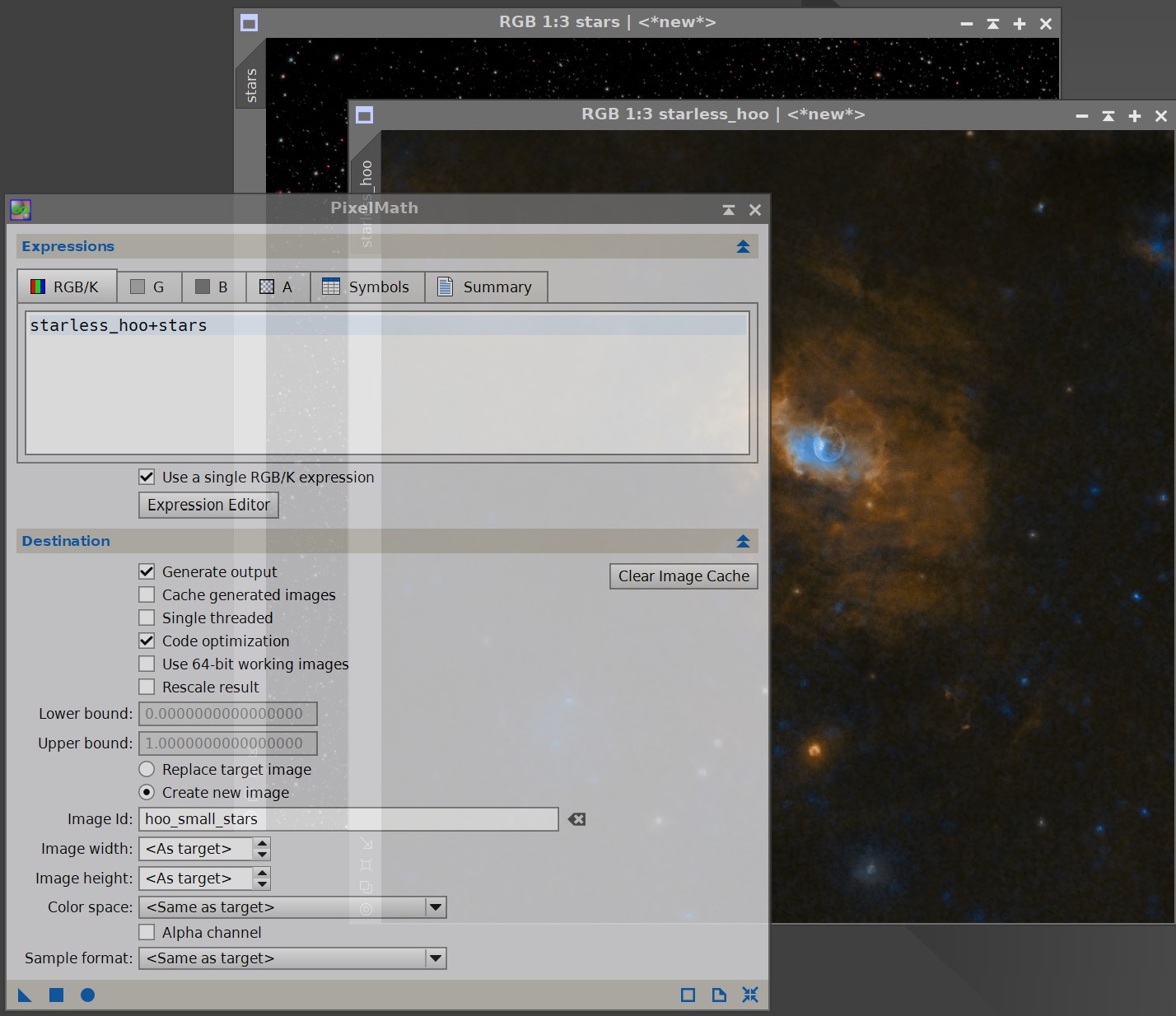Collapse the Destination section
Screen dimensions: 1176x1016
(743, 541)
